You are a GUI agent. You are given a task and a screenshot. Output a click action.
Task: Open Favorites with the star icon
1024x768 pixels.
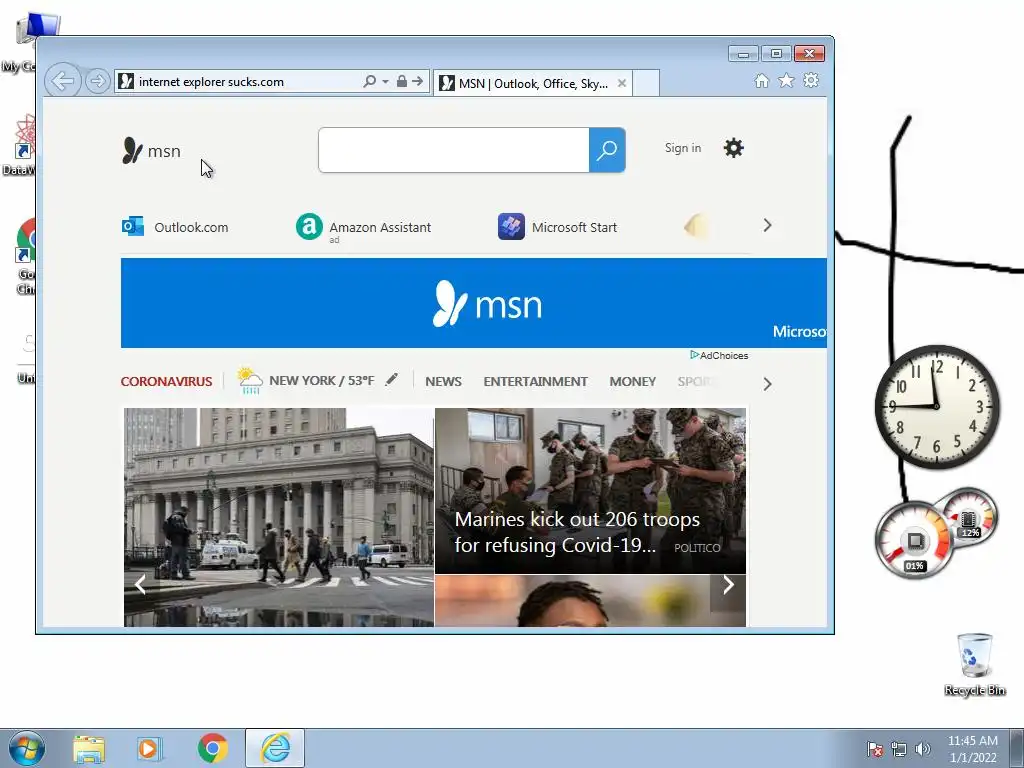786,80
